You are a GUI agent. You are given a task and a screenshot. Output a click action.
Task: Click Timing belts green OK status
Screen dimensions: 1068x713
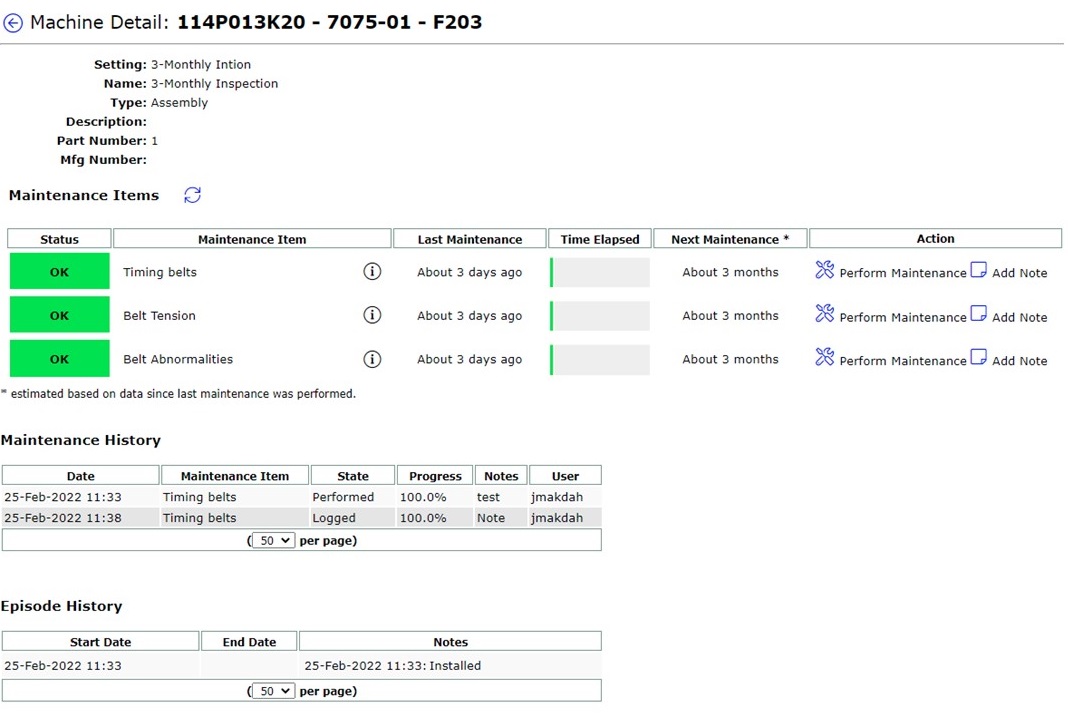[60, 272]
